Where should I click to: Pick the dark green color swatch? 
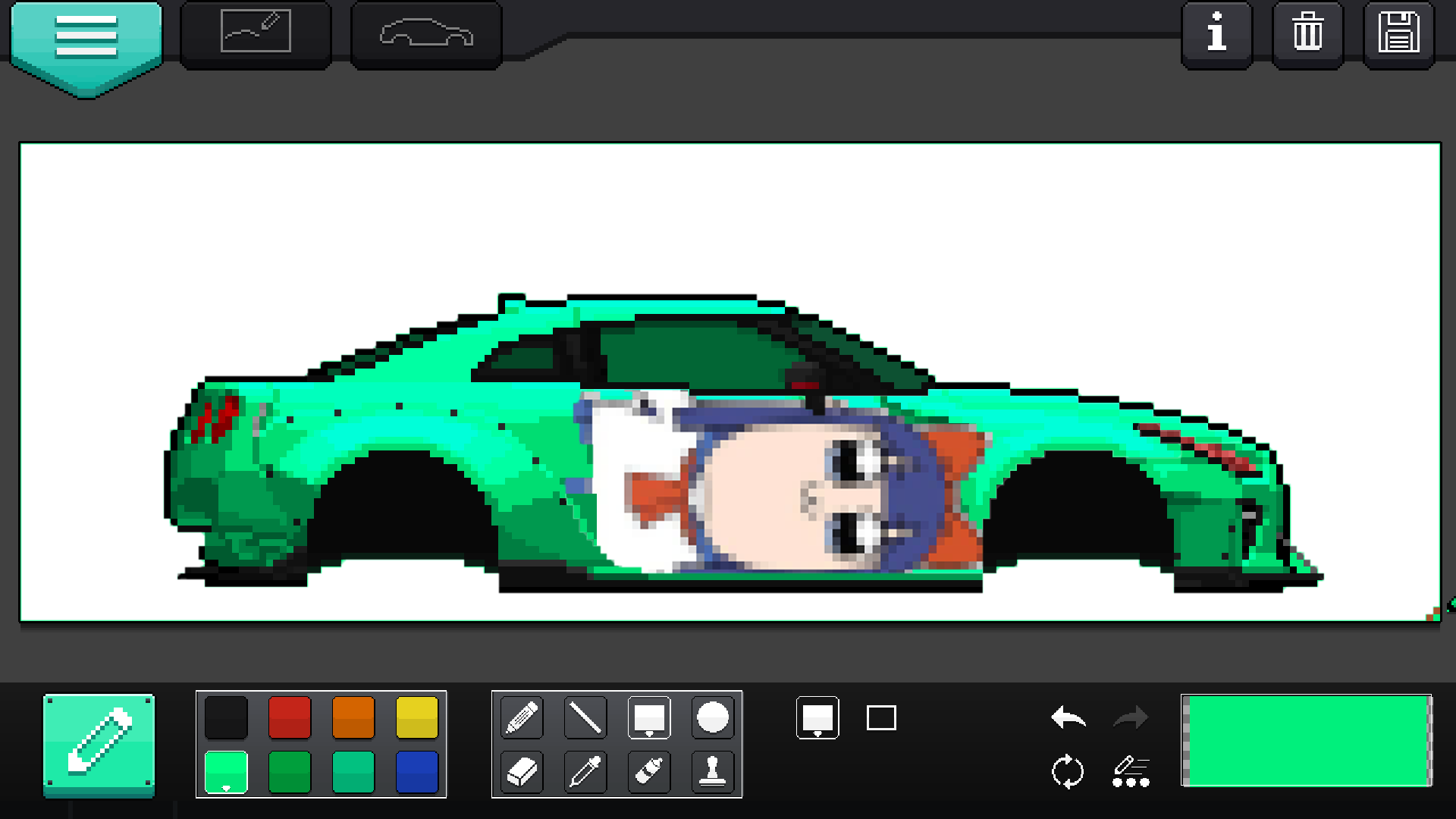290,772
